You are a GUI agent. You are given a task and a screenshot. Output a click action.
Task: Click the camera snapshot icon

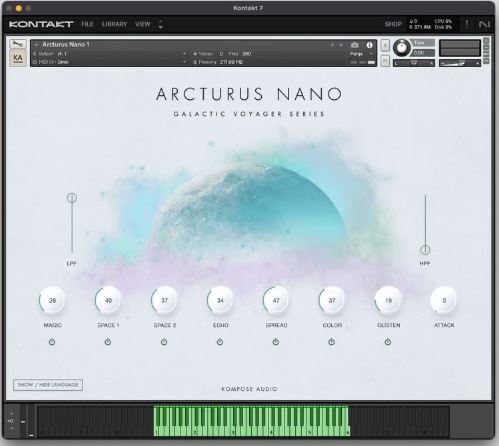[355, 45]
